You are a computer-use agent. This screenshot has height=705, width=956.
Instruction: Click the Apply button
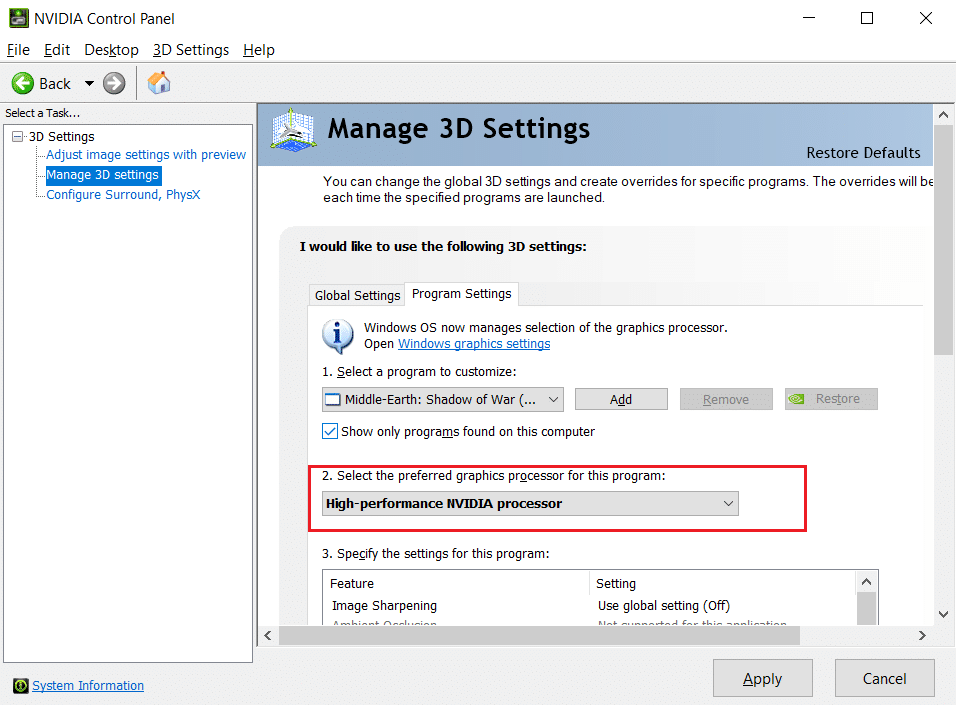coord(762,678)
